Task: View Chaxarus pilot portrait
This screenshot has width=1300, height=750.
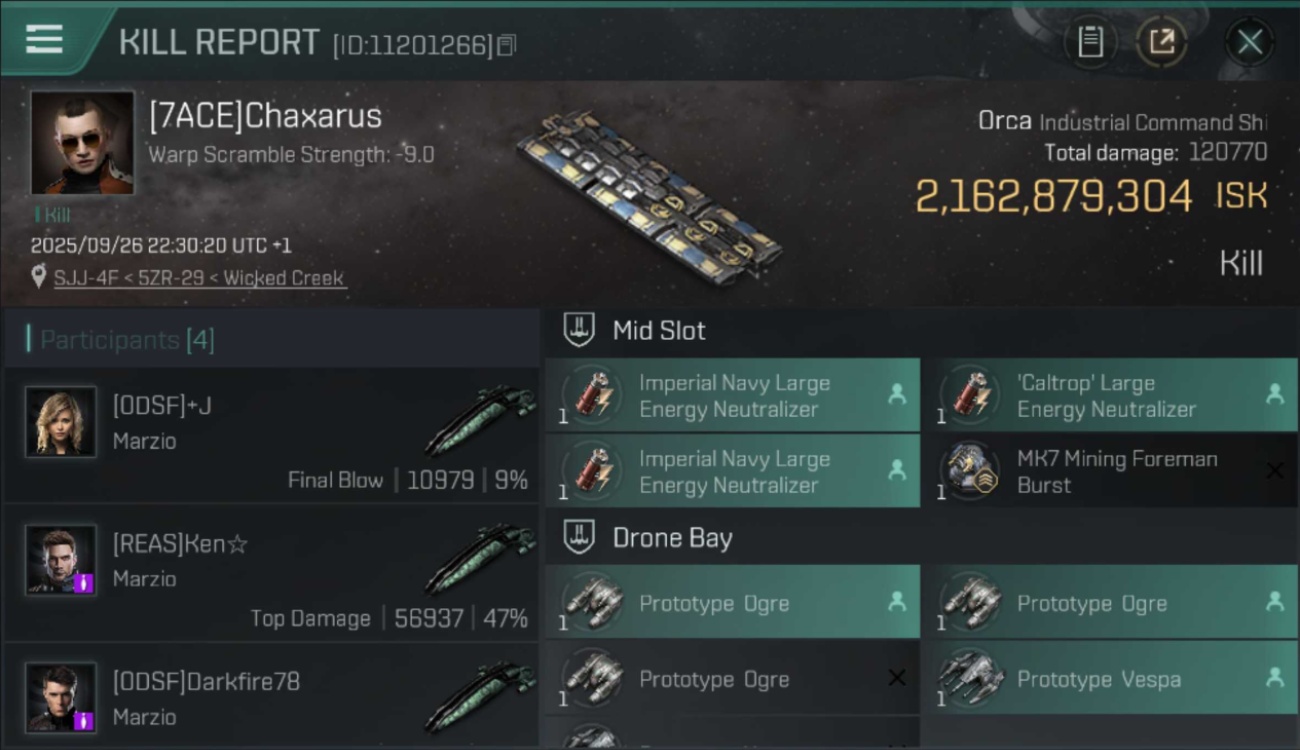Action: coord(82,143)
